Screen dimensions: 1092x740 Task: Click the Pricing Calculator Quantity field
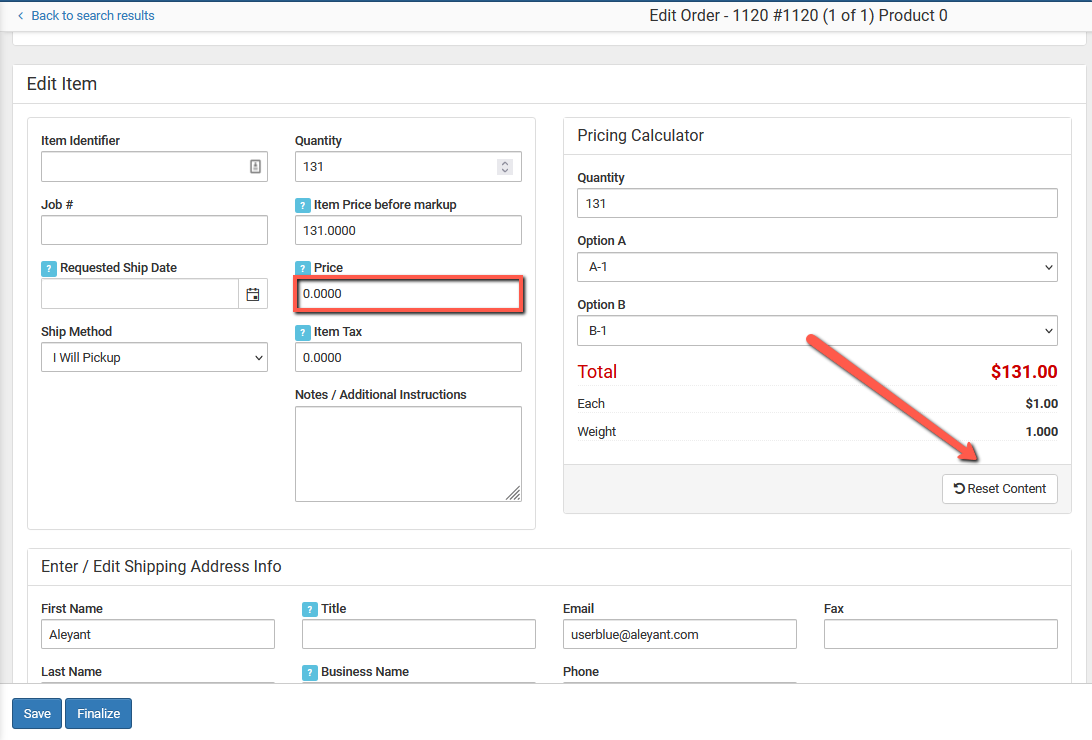click(x=817, y=203)
